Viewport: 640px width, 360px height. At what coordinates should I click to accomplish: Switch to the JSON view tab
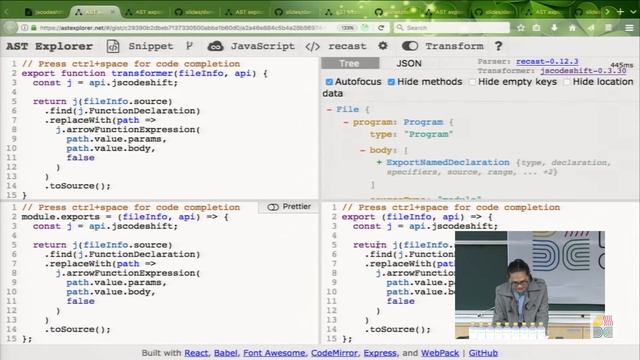tap(409, 63)
